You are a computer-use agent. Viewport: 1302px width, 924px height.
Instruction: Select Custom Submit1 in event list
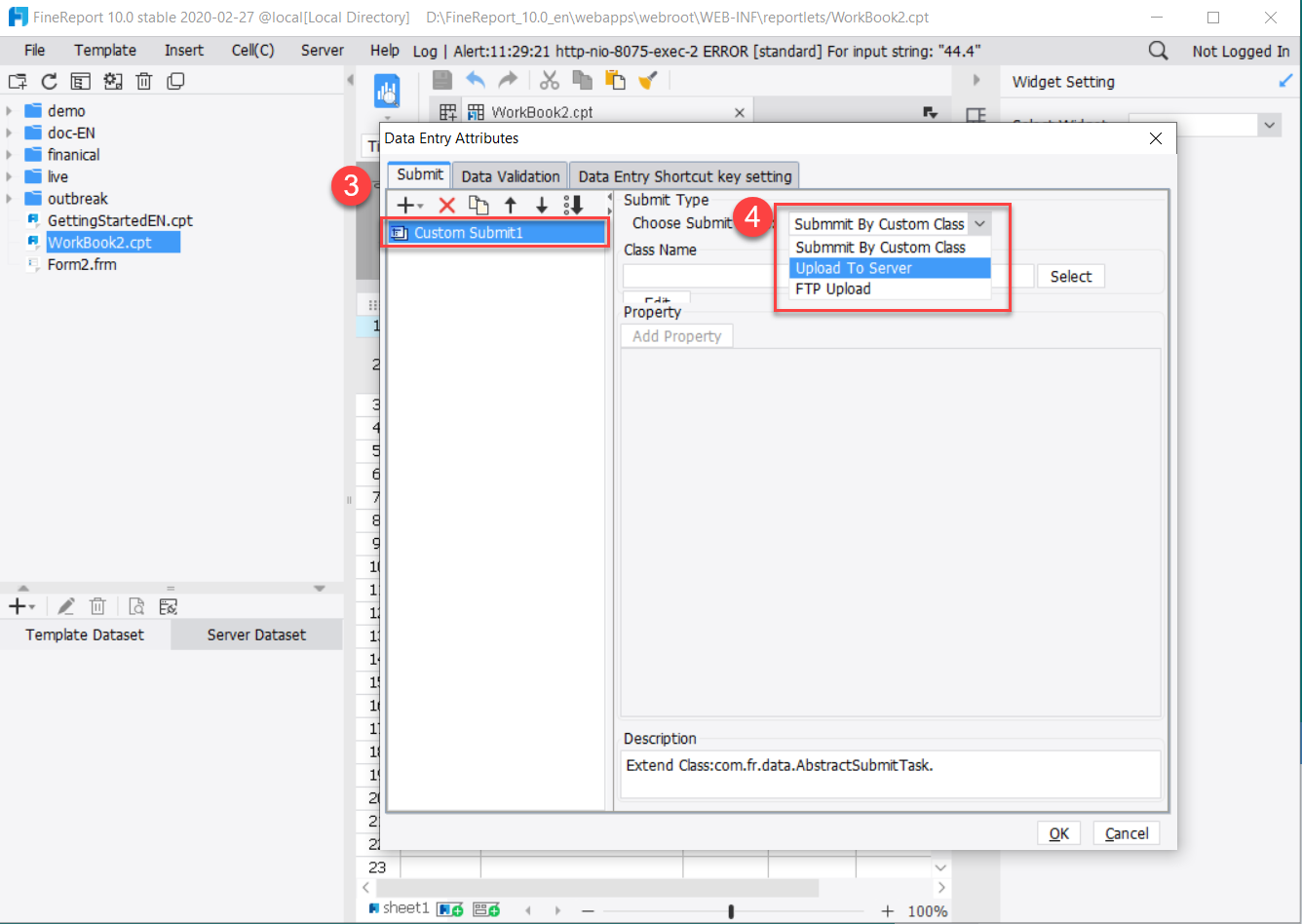coord(496,232)
